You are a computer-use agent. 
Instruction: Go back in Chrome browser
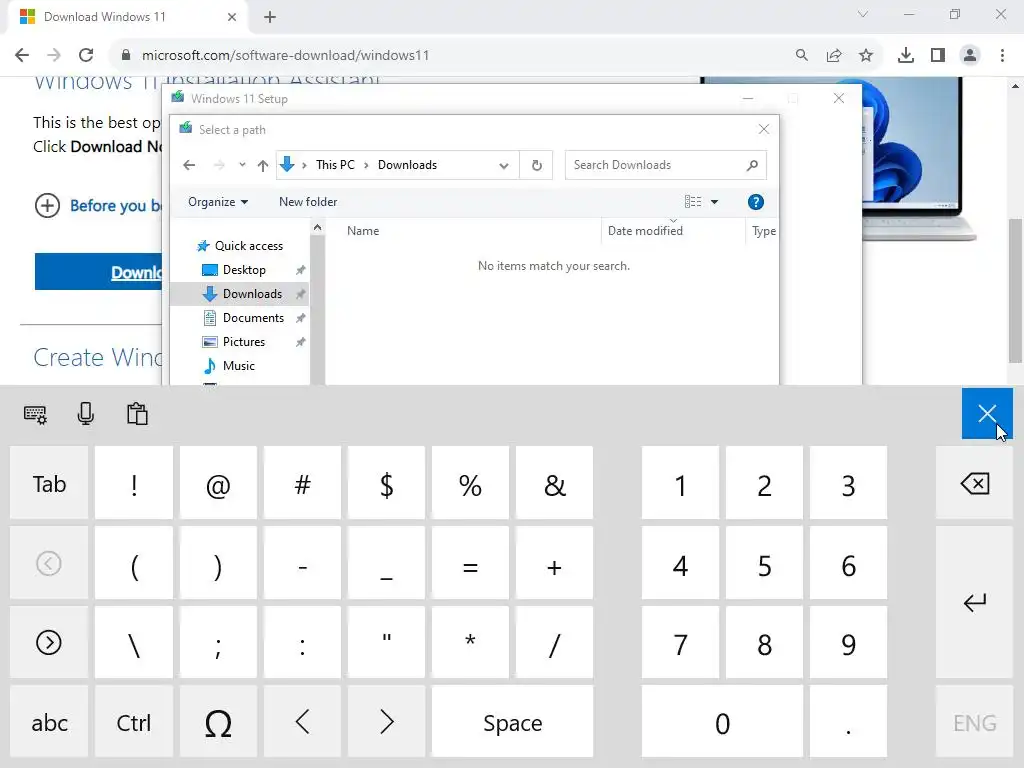click(22, 56)
